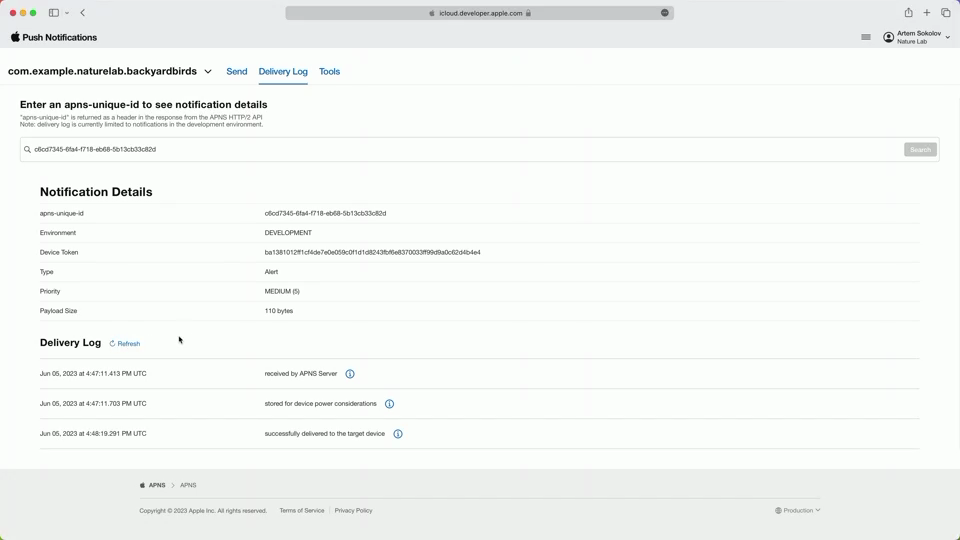
Task: Click info icon beside received by APNS Server
Action: 350,374
